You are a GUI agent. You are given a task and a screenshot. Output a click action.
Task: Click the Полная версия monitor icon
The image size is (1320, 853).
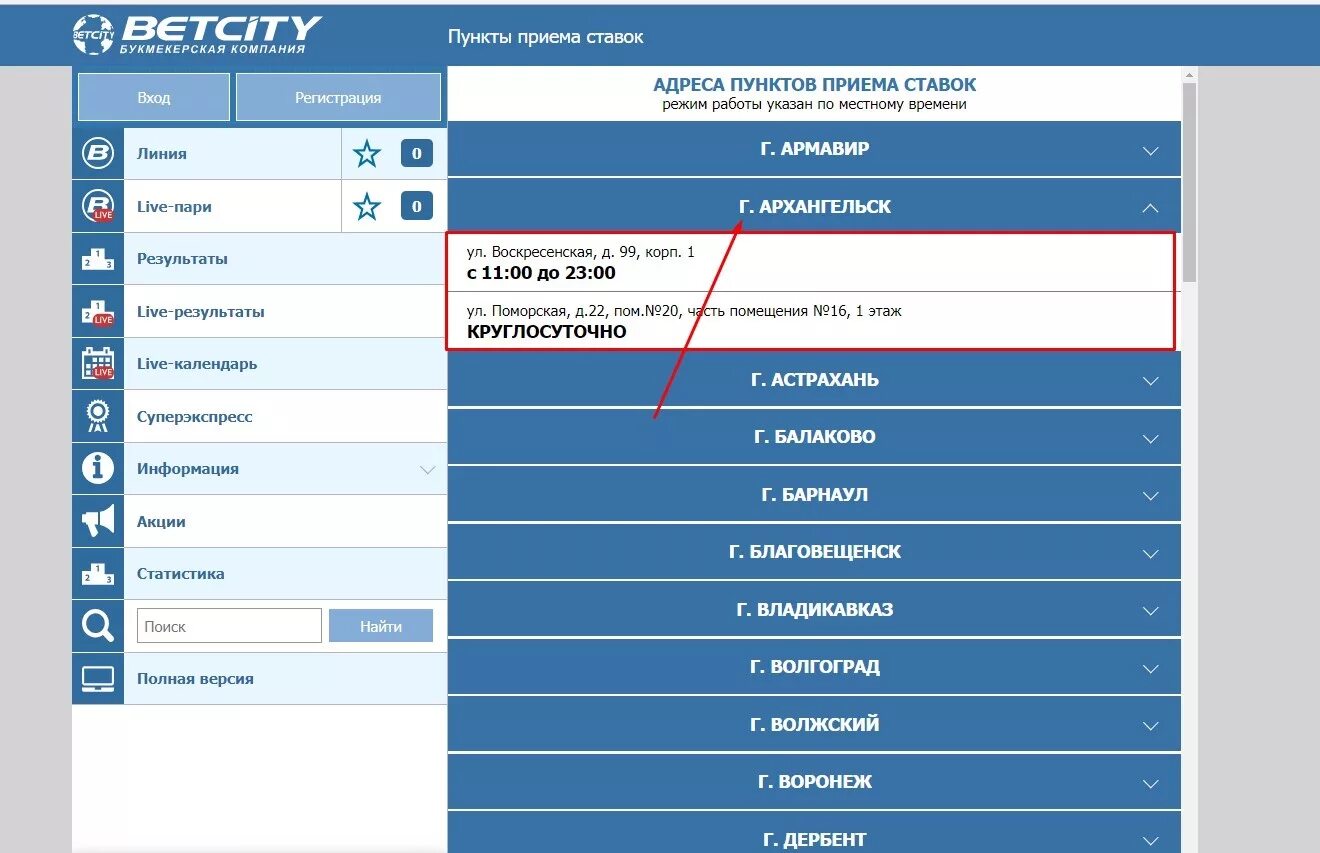click(98, 679)
